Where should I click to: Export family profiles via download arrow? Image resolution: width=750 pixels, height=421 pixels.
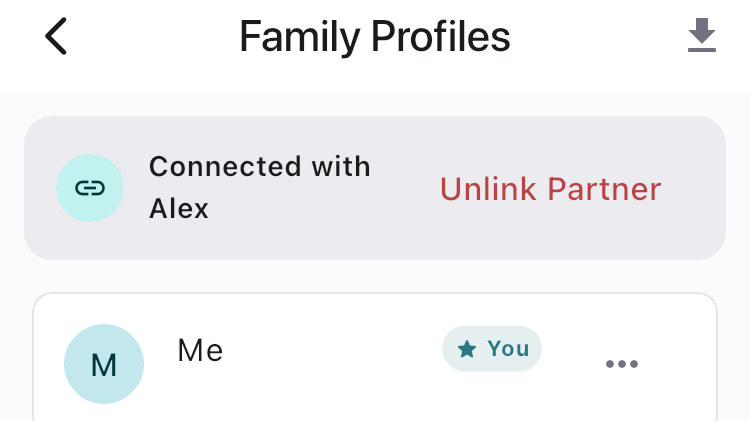[702, 35]
